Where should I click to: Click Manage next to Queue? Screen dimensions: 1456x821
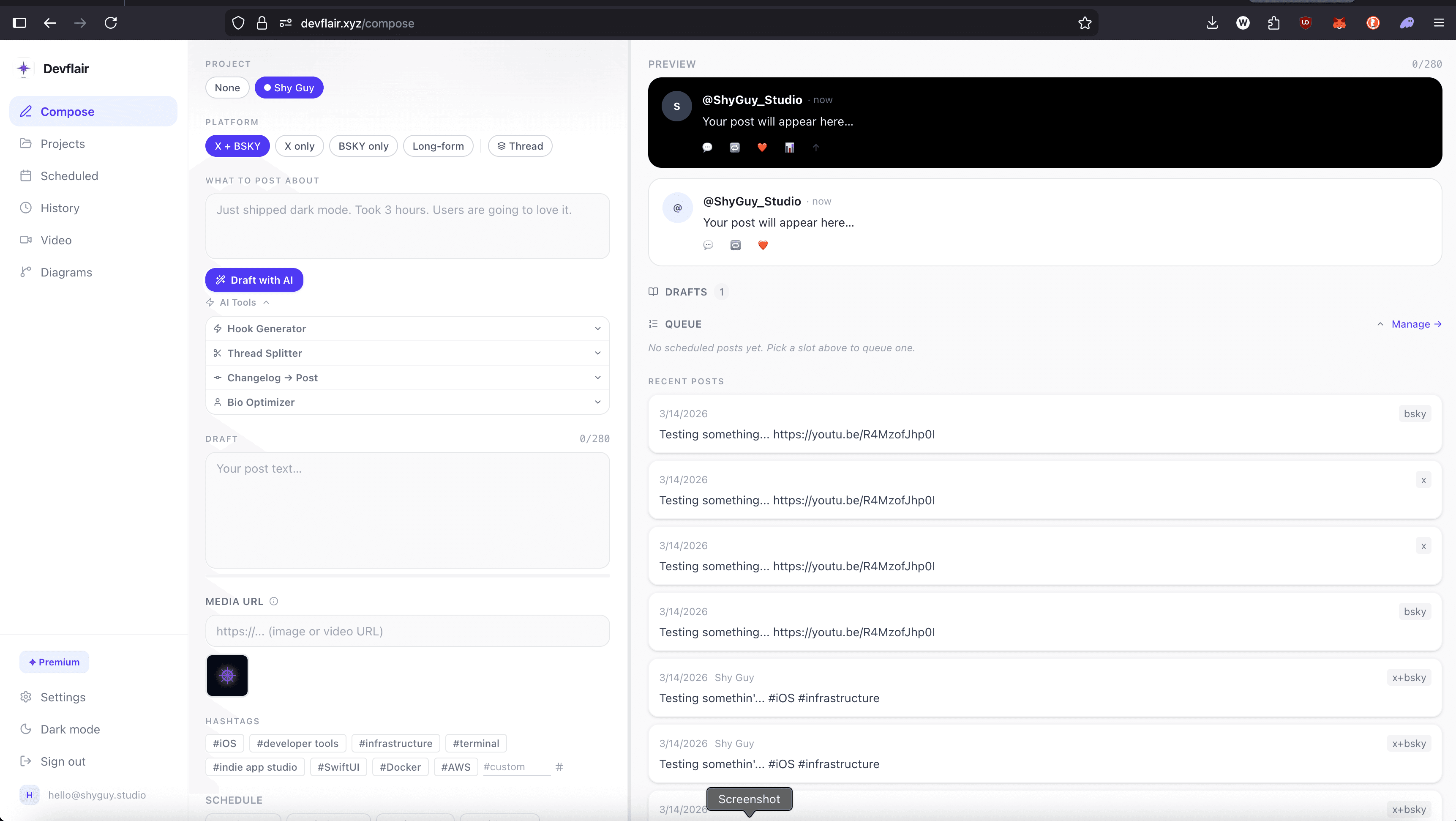1412,324
